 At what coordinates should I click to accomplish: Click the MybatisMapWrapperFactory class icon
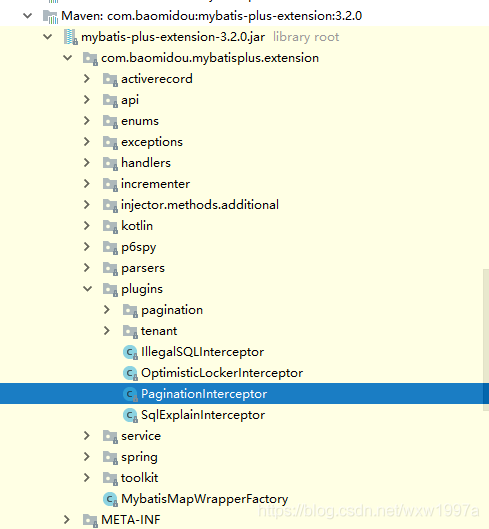tap(110, 499)
